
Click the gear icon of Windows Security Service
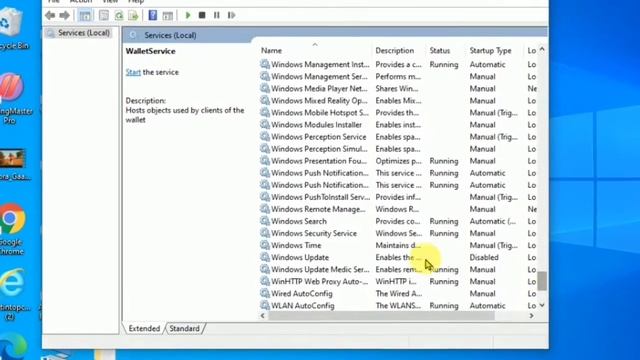[x=265, y=233]
